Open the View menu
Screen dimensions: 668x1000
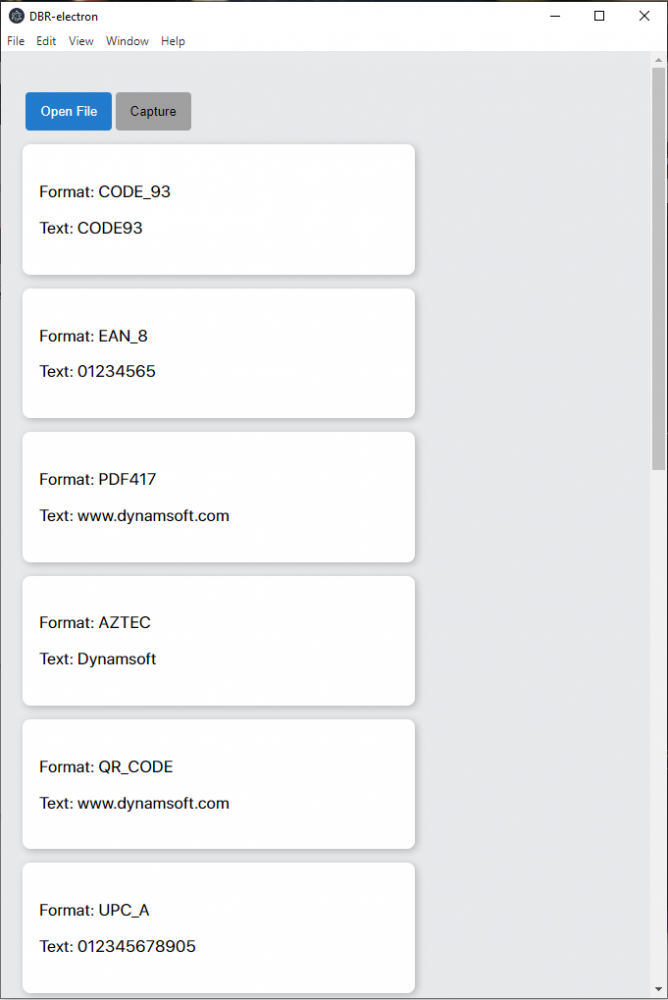pos(81,41)
